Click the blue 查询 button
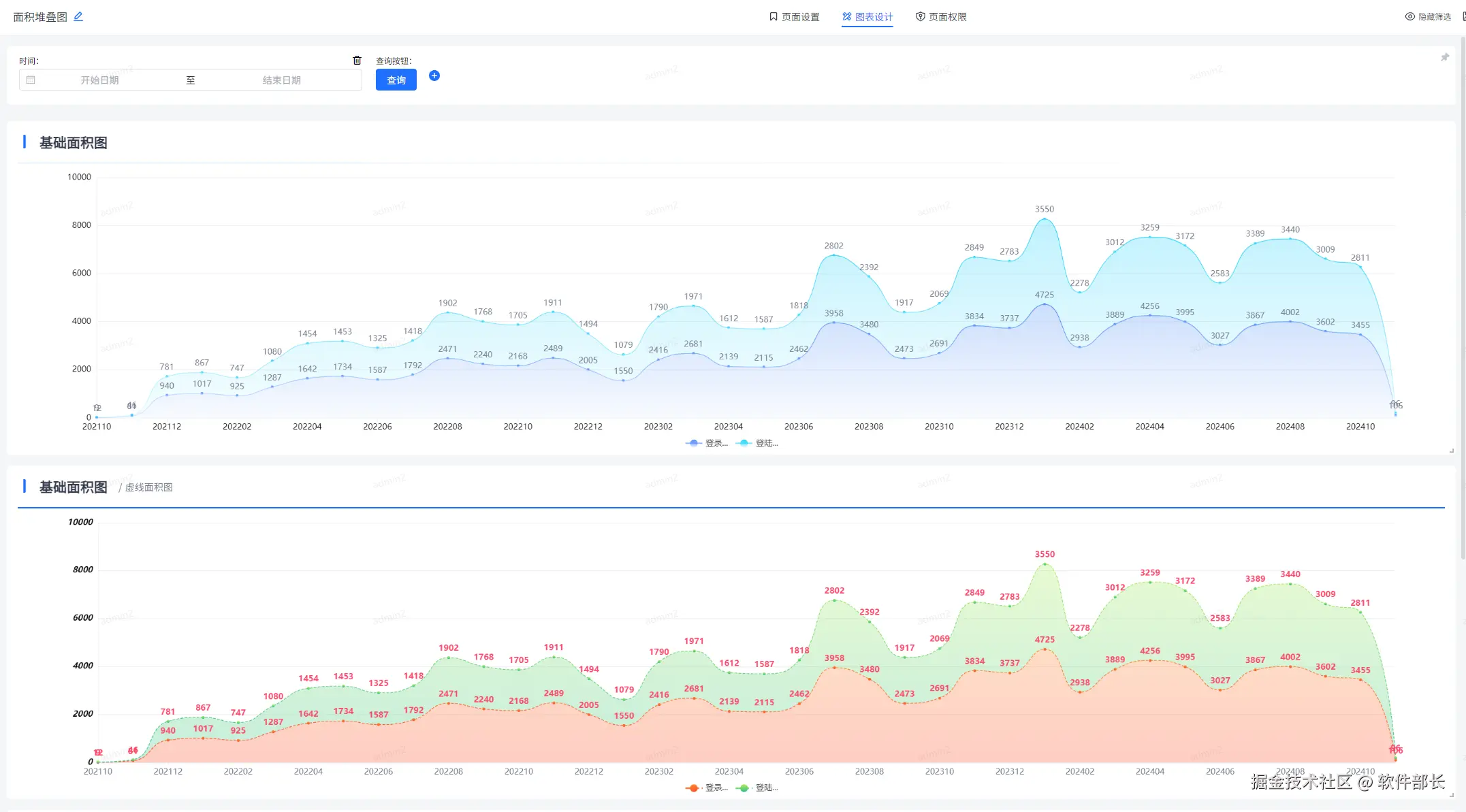1466x812 pixels. (x=396, y=80)
